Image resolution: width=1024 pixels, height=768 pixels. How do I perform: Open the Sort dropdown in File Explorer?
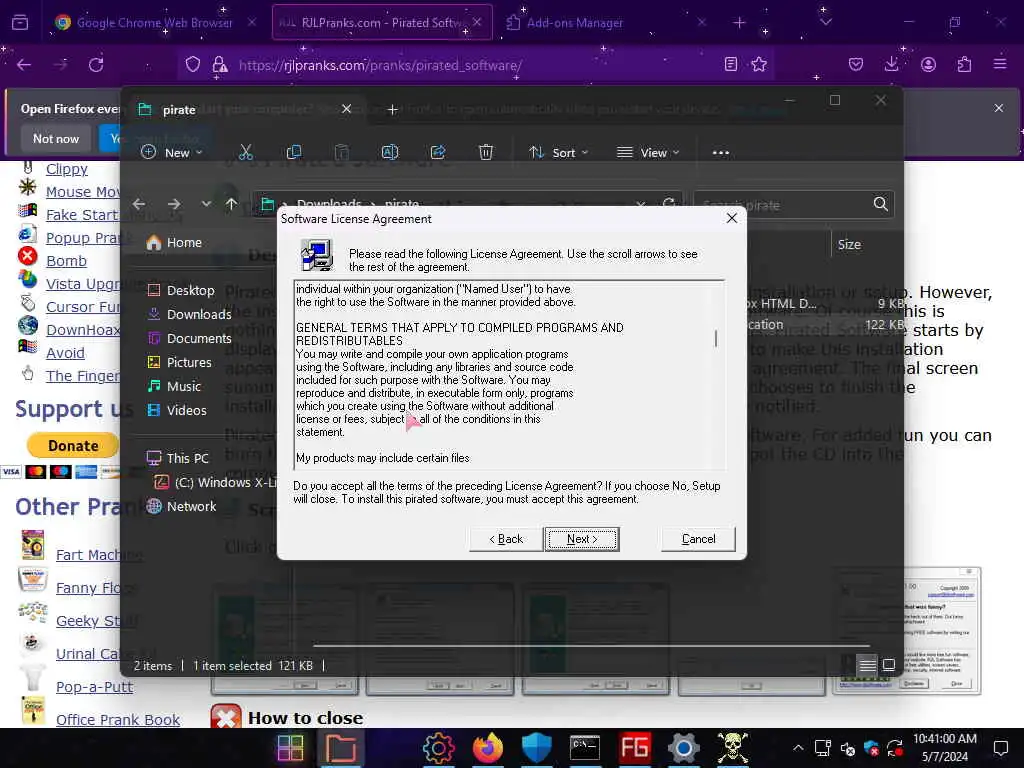click(558, 153)
